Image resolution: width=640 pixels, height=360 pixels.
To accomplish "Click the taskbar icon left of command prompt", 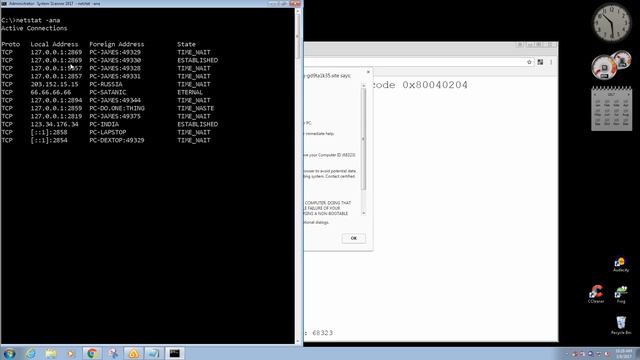I will tap(154, 353).
